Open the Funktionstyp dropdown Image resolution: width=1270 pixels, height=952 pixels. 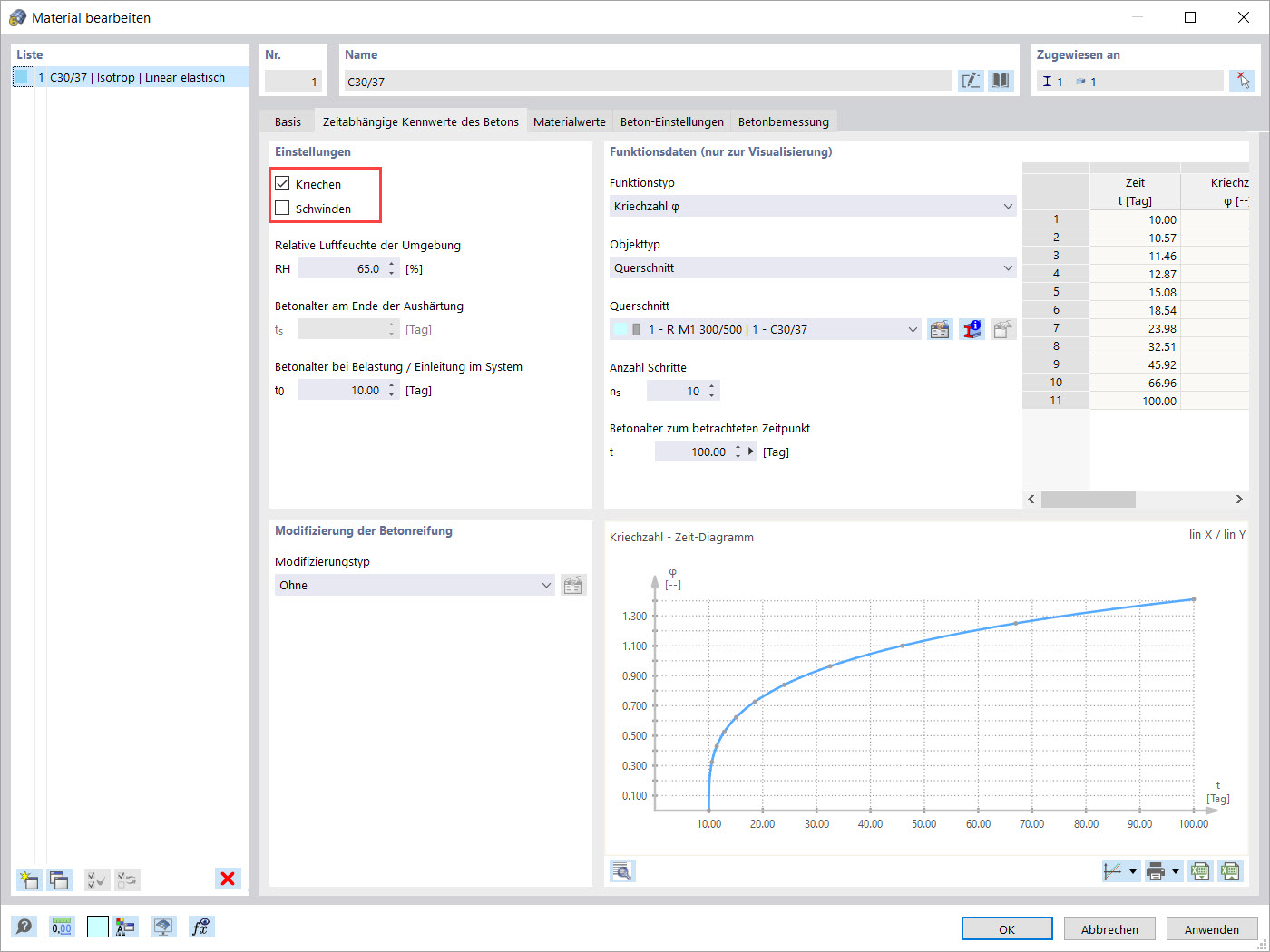coord(812,206)
